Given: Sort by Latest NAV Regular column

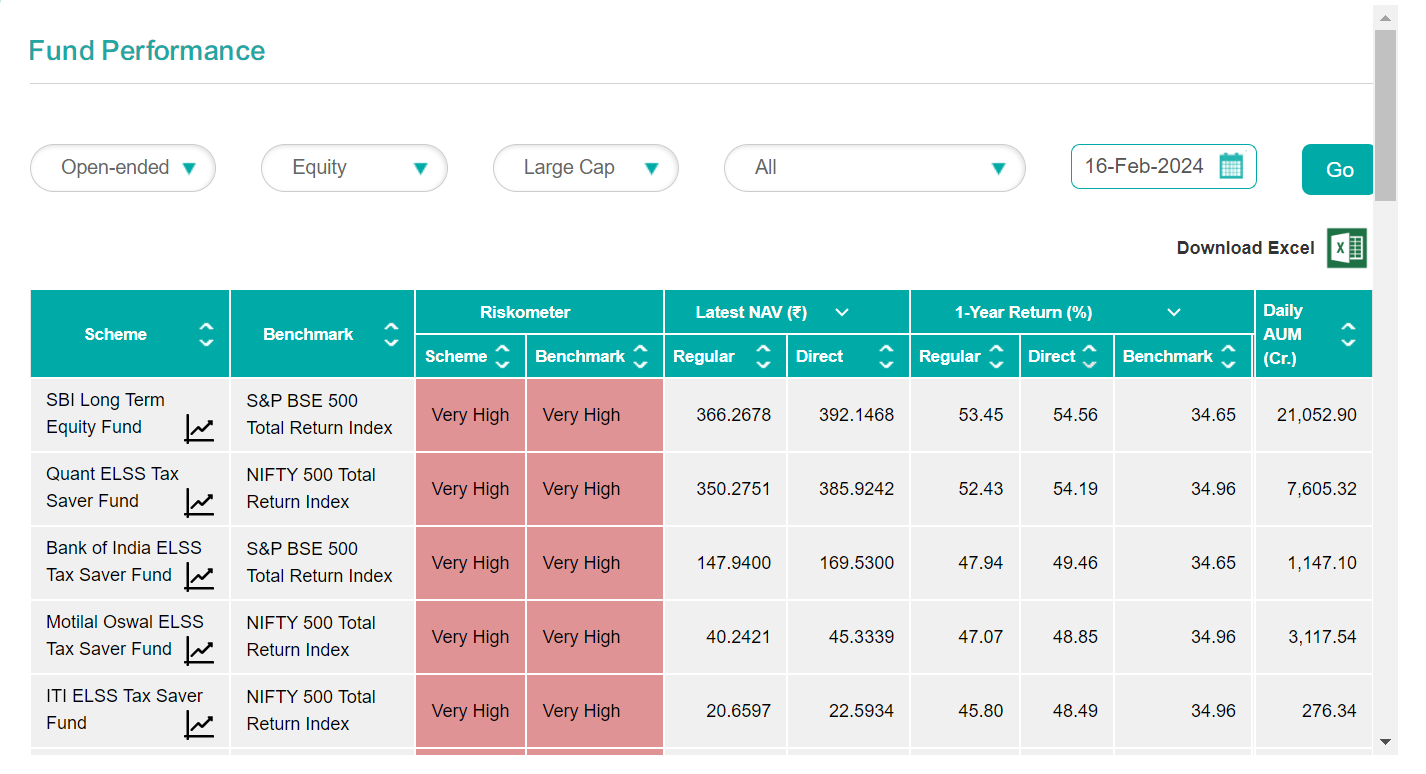Looking at the screenshot, I should [763, 356].
